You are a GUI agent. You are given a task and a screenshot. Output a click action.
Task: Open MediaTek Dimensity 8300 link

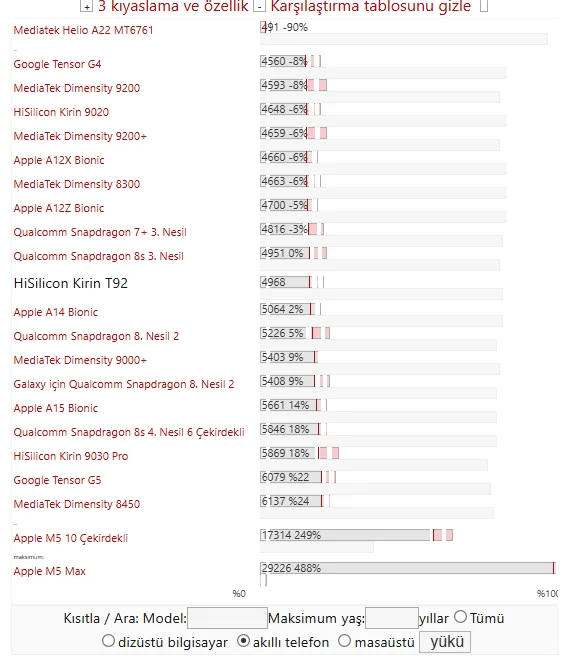(x=77, y=184)
